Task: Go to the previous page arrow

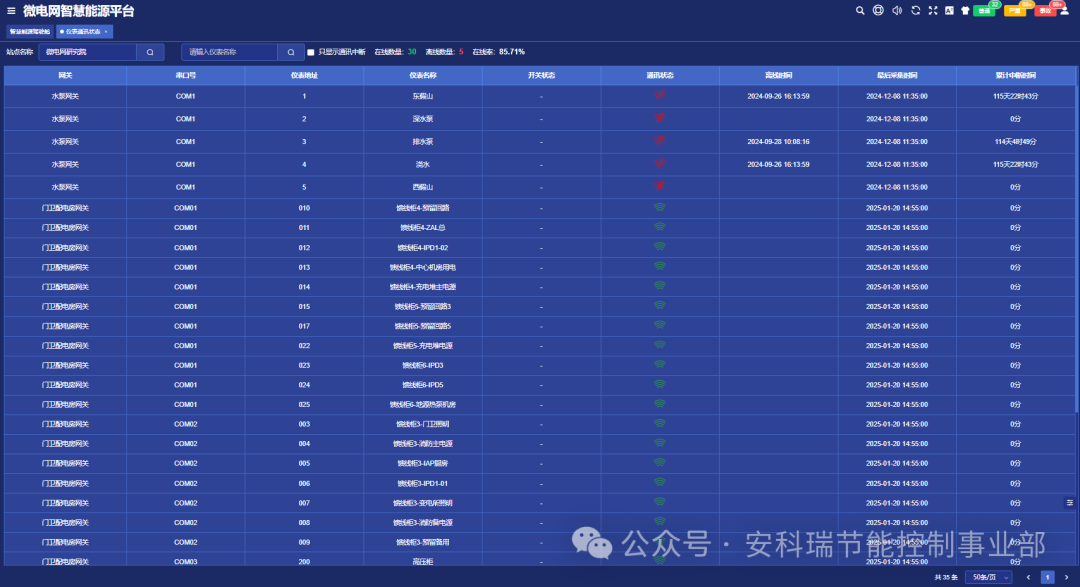Action: coord(1028,577)
